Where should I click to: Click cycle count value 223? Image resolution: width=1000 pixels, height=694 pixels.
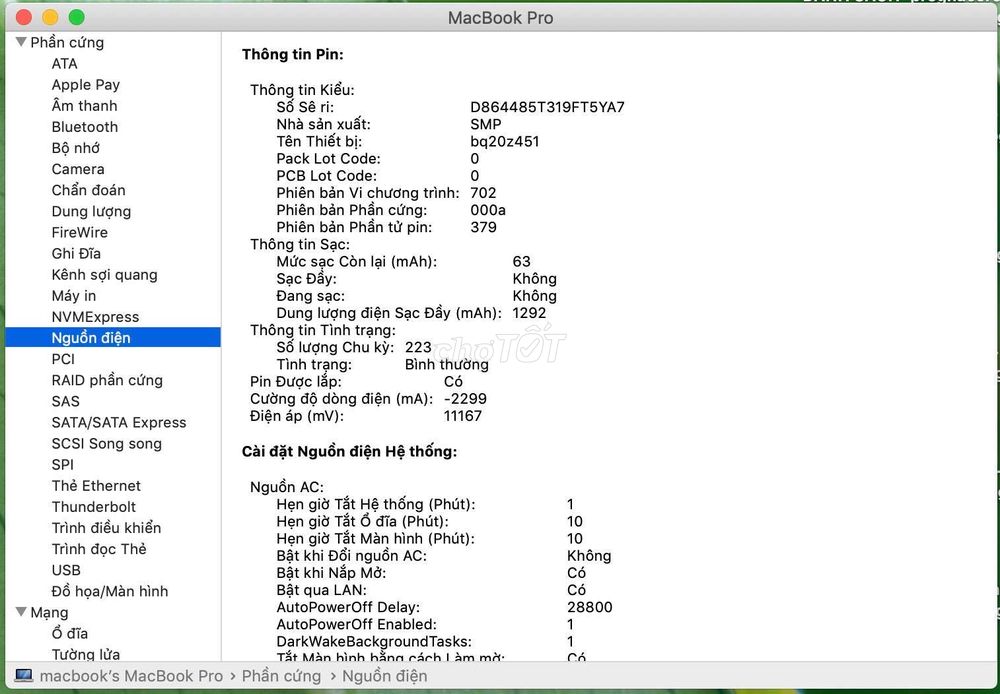tap(418, 347)
